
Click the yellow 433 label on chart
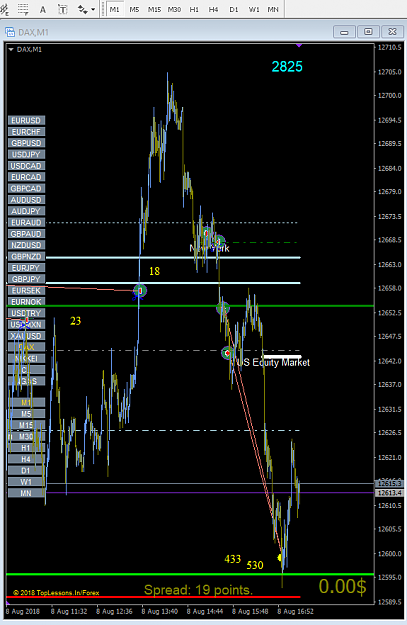coord(232,559)
